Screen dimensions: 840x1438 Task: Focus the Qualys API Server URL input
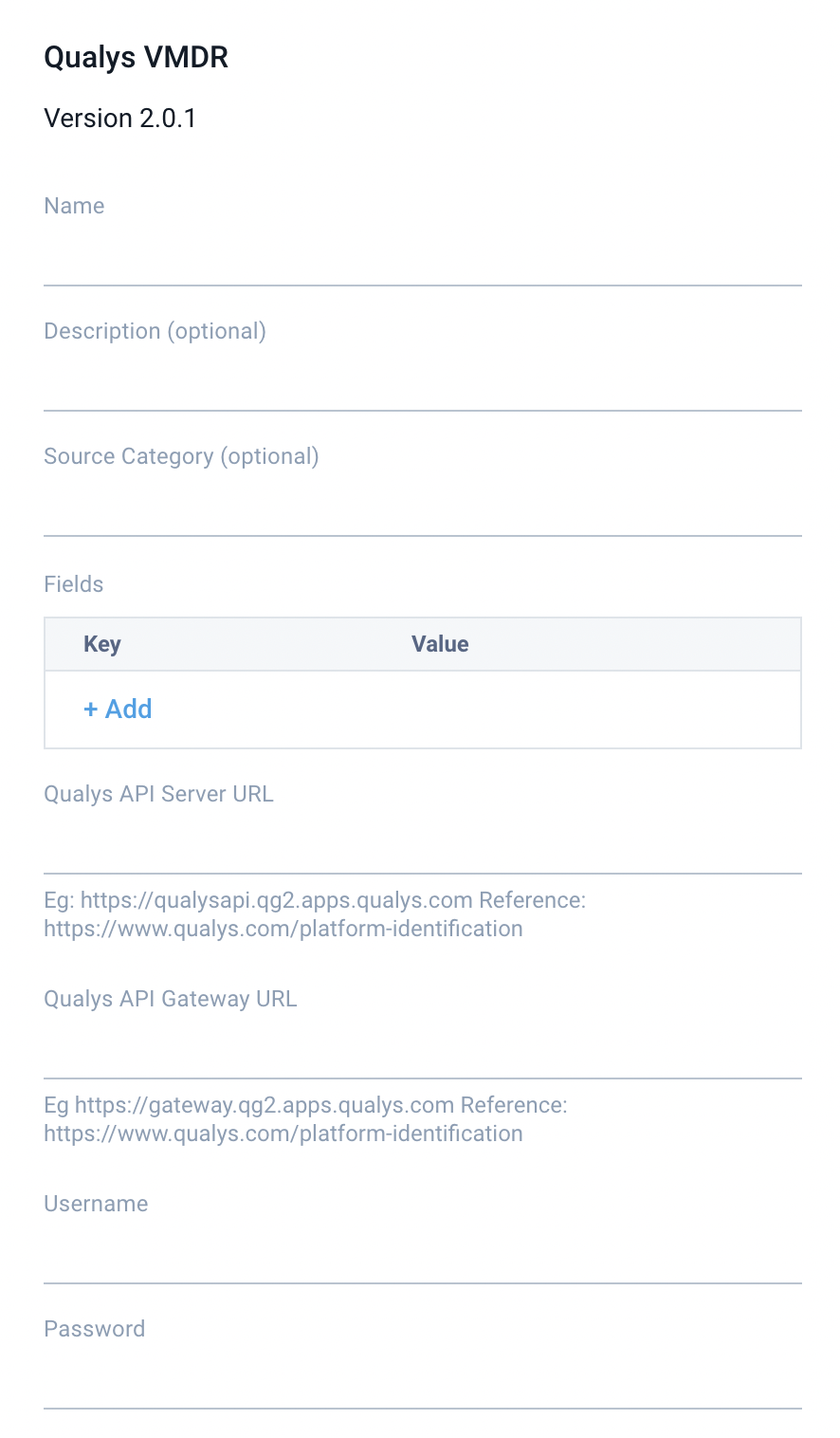422,847
